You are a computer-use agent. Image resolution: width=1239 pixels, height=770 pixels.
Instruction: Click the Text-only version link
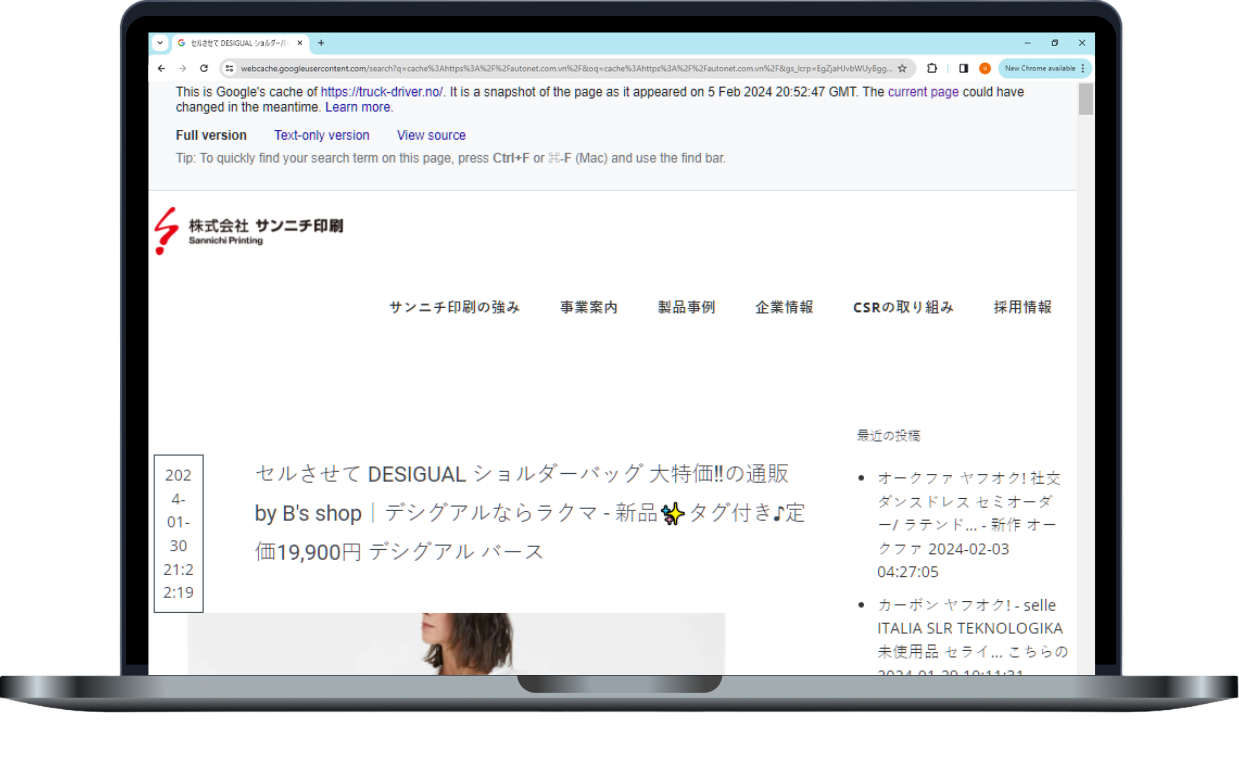click(x=321, y=135)
